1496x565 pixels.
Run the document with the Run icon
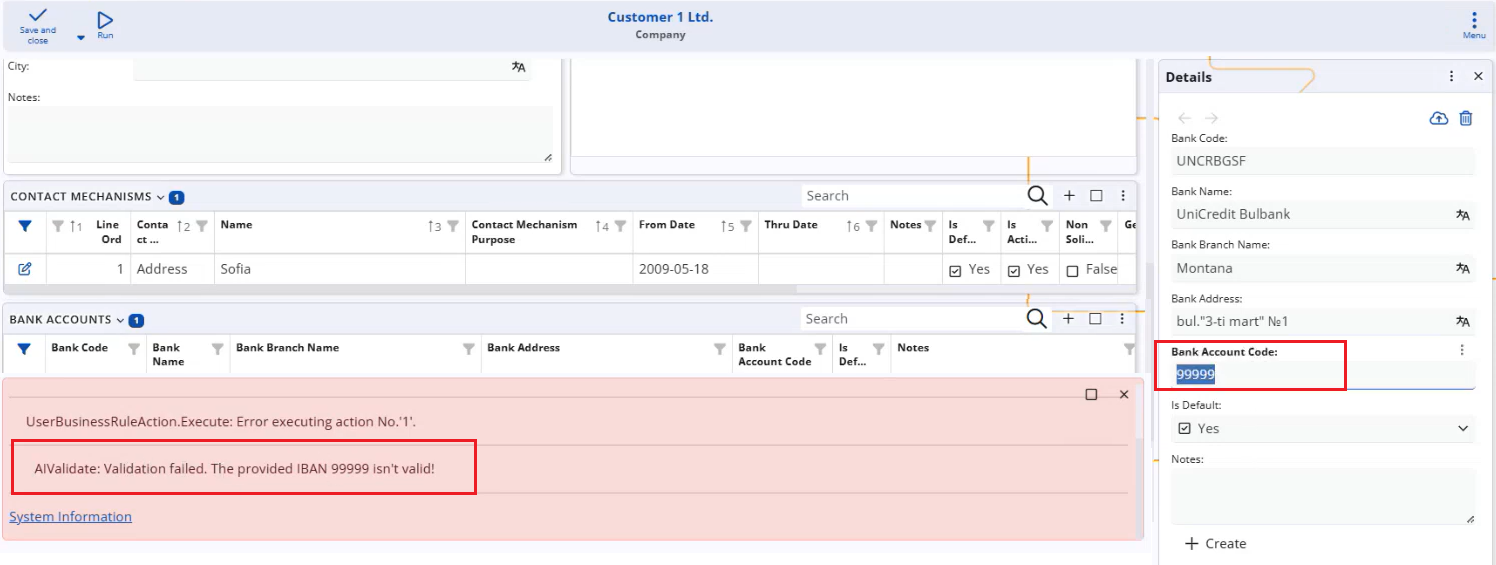coord(105,20)
